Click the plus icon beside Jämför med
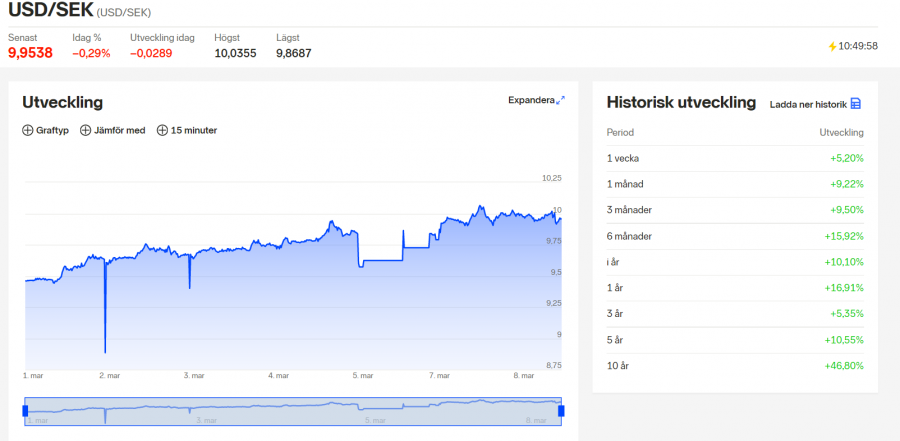 pyautogui.click(x=85, y=130)
